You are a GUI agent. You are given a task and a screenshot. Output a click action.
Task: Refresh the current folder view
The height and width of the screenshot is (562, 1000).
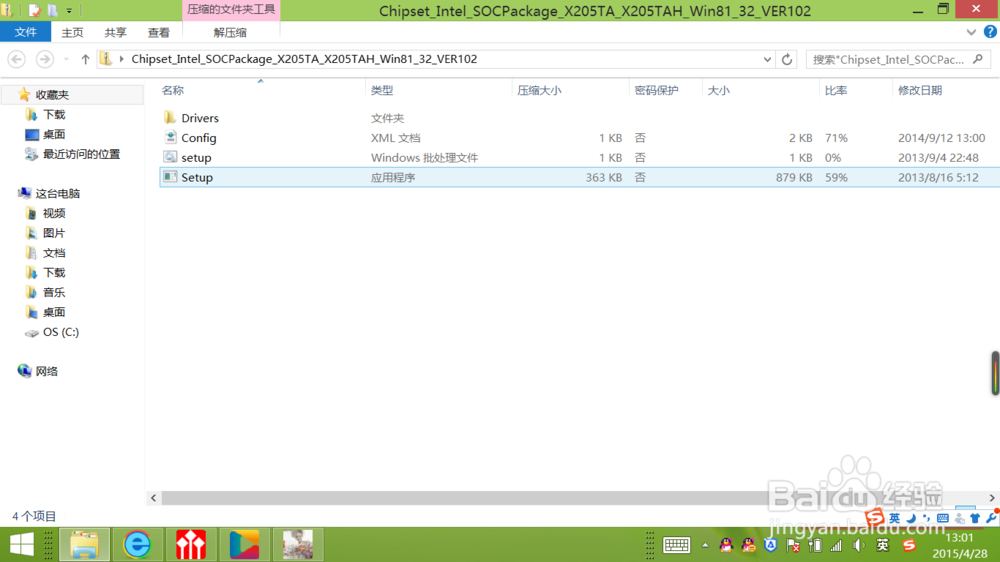click(x=787, y=59)
